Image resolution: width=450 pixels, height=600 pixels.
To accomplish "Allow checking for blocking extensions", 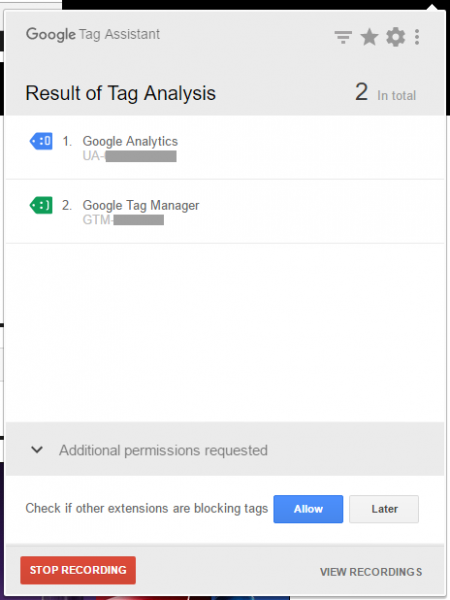I will (x=308, y=509).
